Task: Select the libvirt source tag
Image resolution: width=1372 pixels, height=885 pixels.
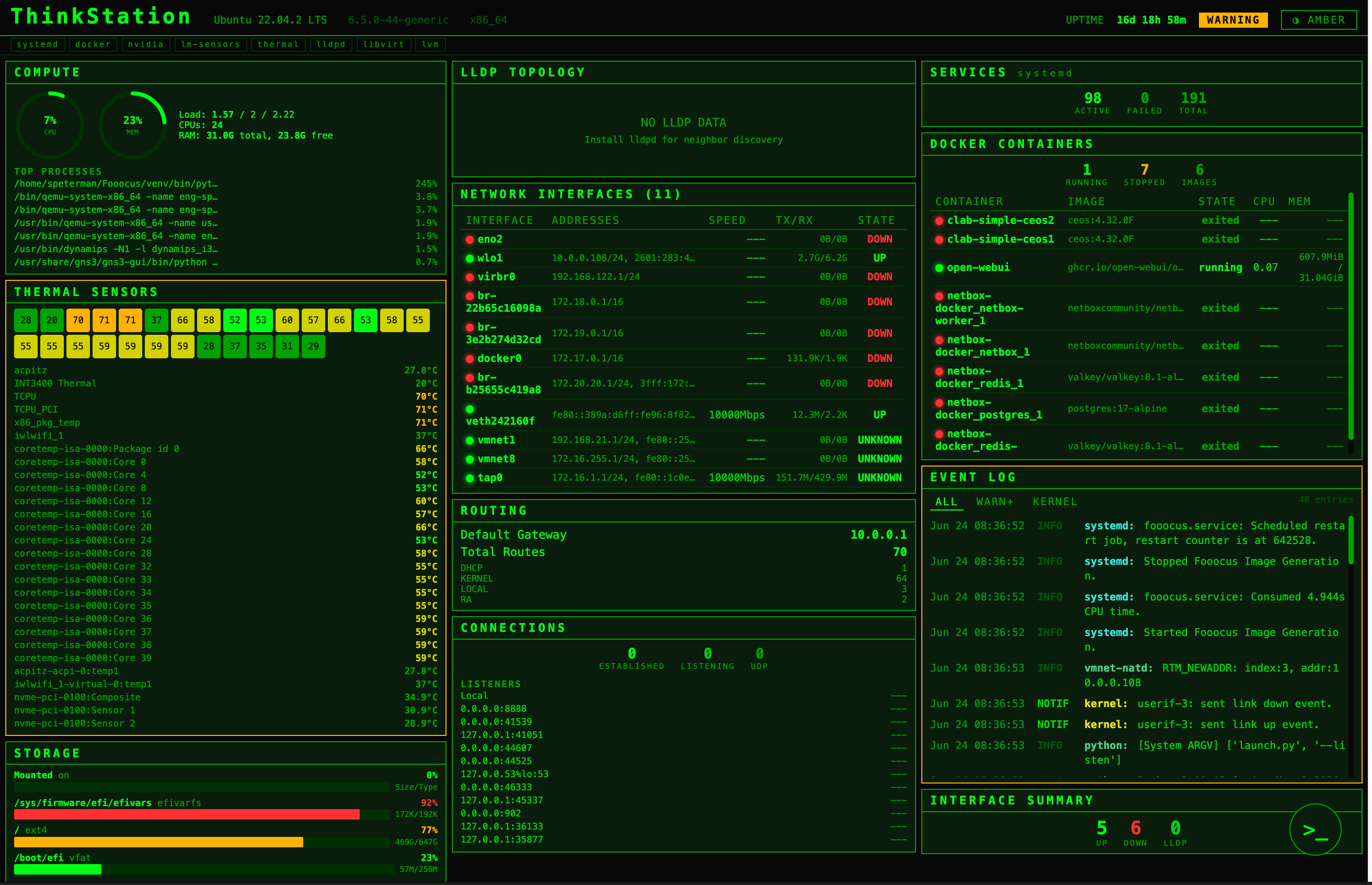Action: click(x=384, y=44)
